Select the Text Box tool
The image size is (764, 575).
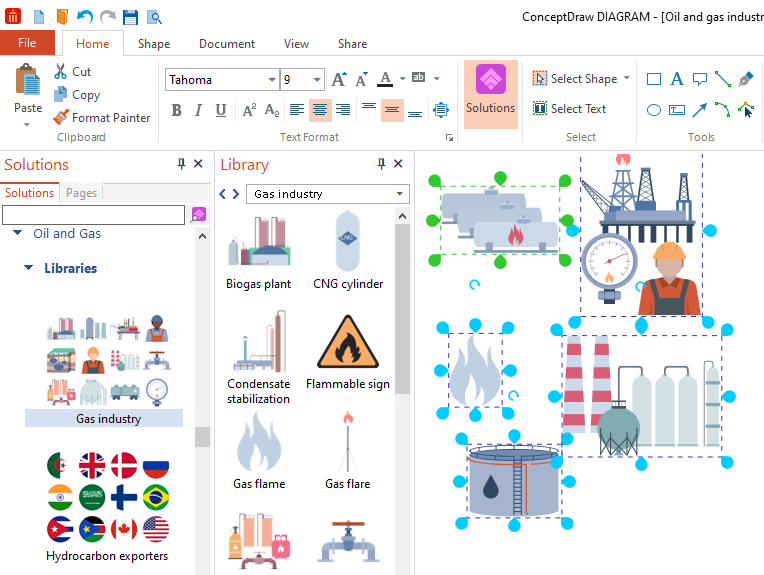[677, 110]
